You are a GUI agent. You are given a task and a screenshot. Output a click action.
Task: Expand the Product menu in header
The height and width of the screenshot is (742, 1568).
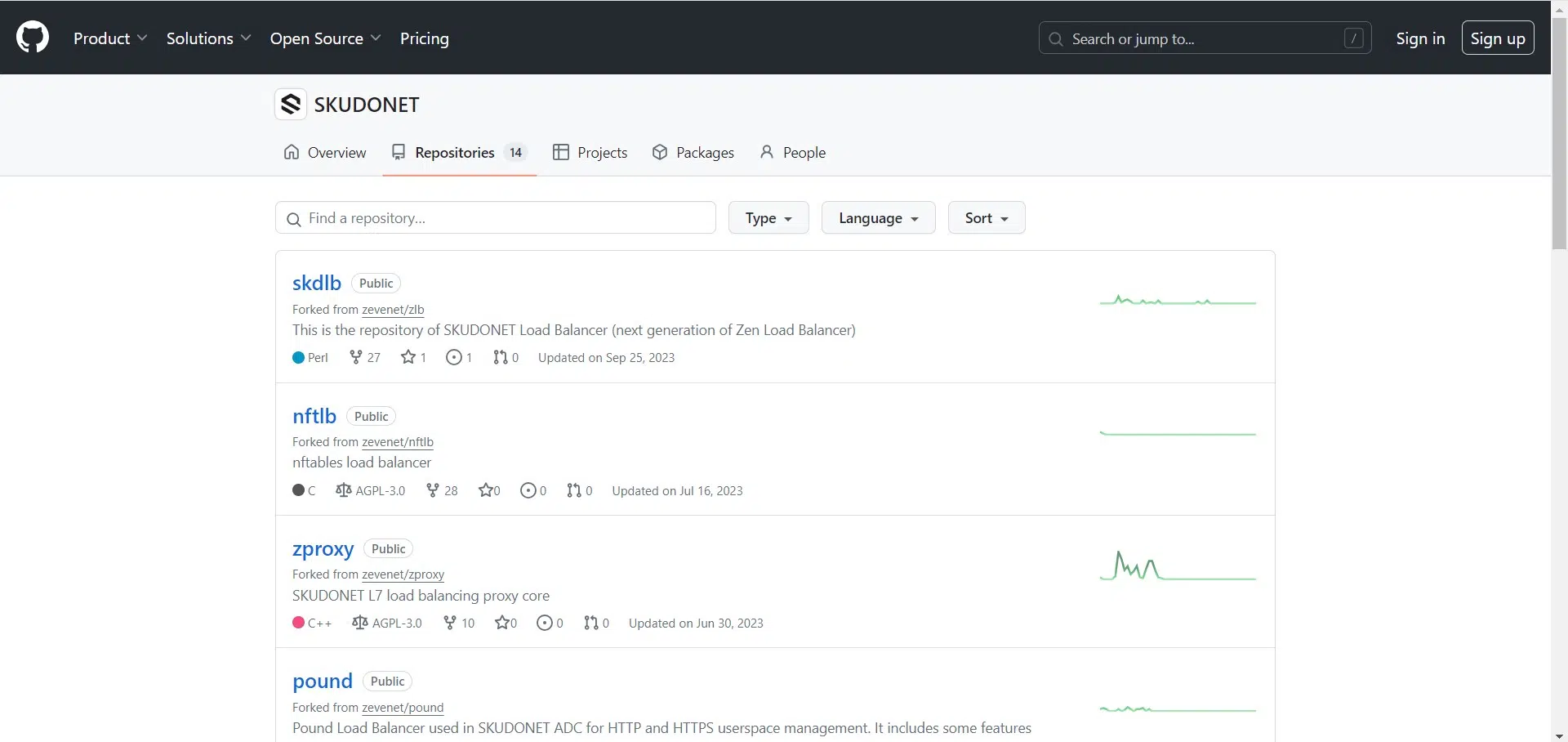110,38
